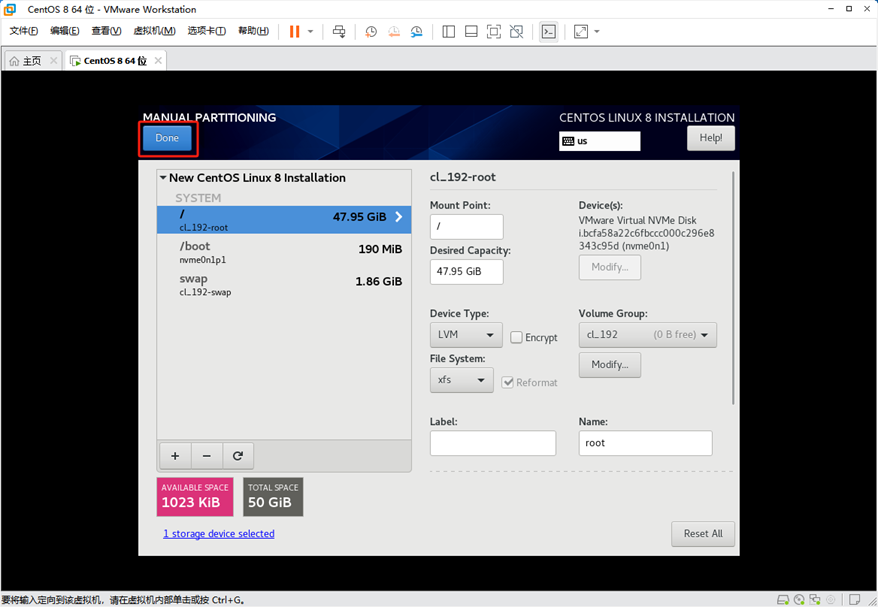
Task: Open the 查看(V) menu
Action: [106, 31]
